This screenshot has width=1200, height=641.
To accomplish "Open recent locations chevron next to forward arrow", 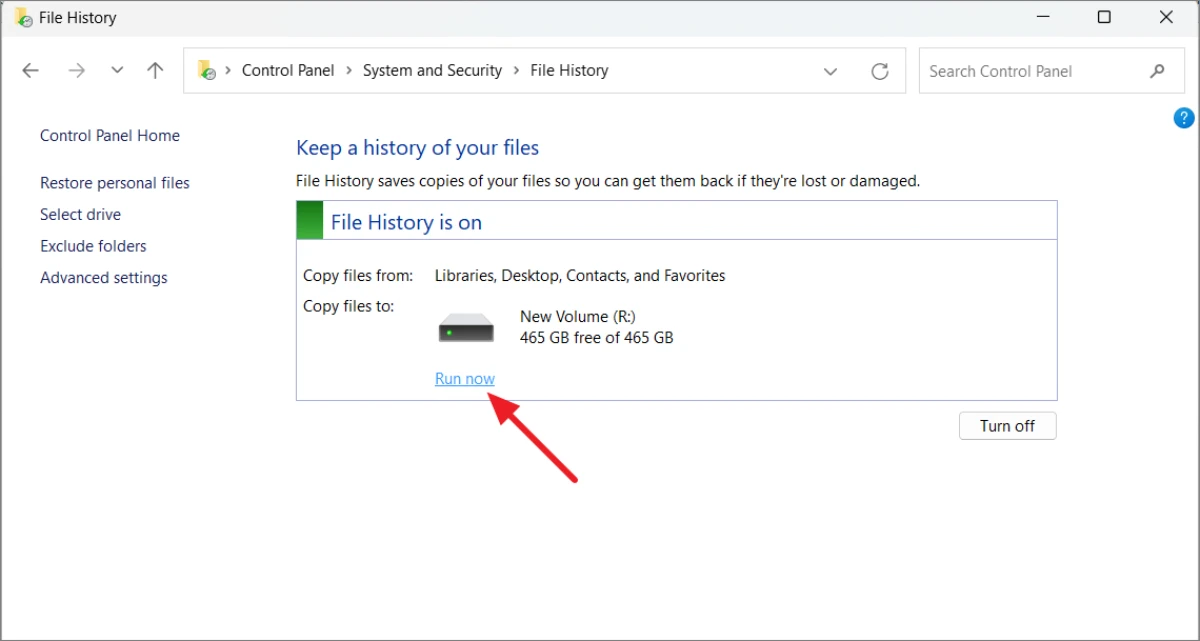I will [x=117, y=71].
